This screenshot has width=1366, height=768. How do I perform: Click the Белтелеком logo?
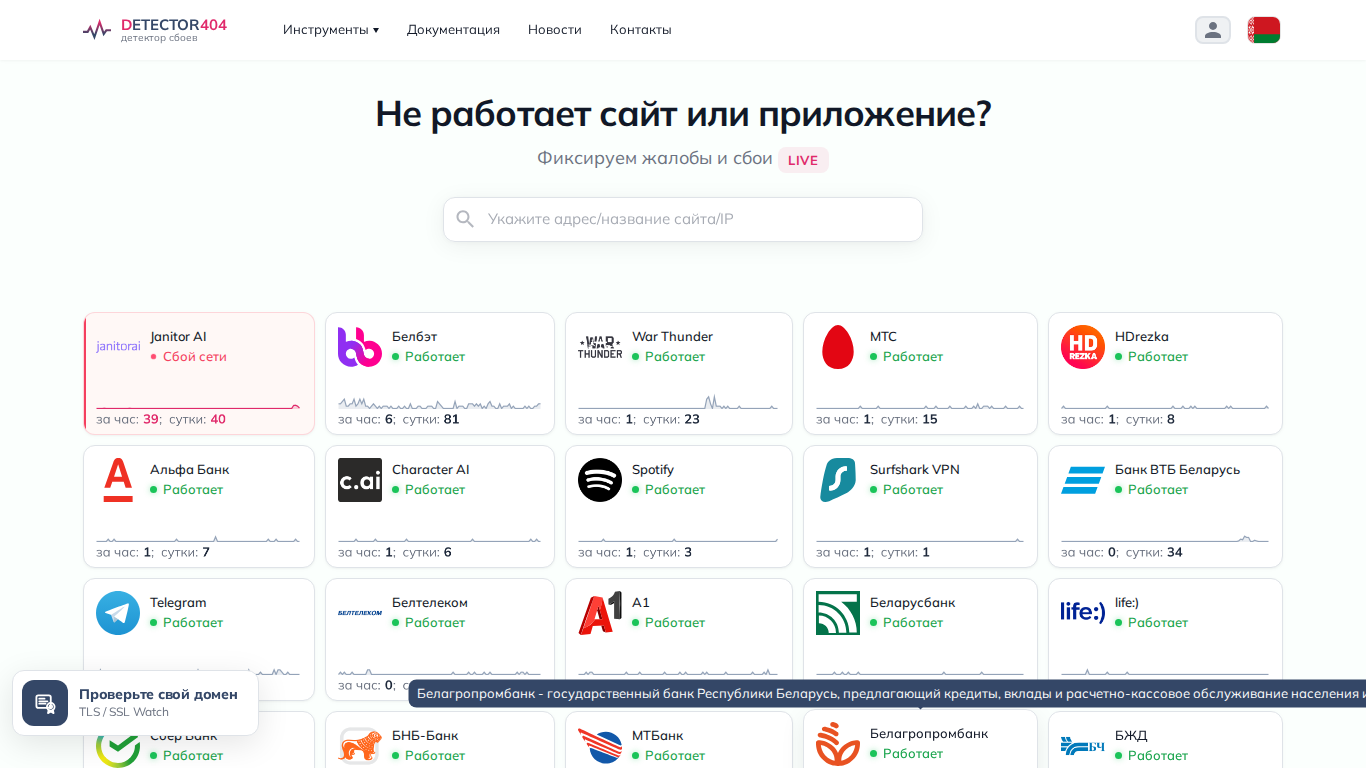360,613
